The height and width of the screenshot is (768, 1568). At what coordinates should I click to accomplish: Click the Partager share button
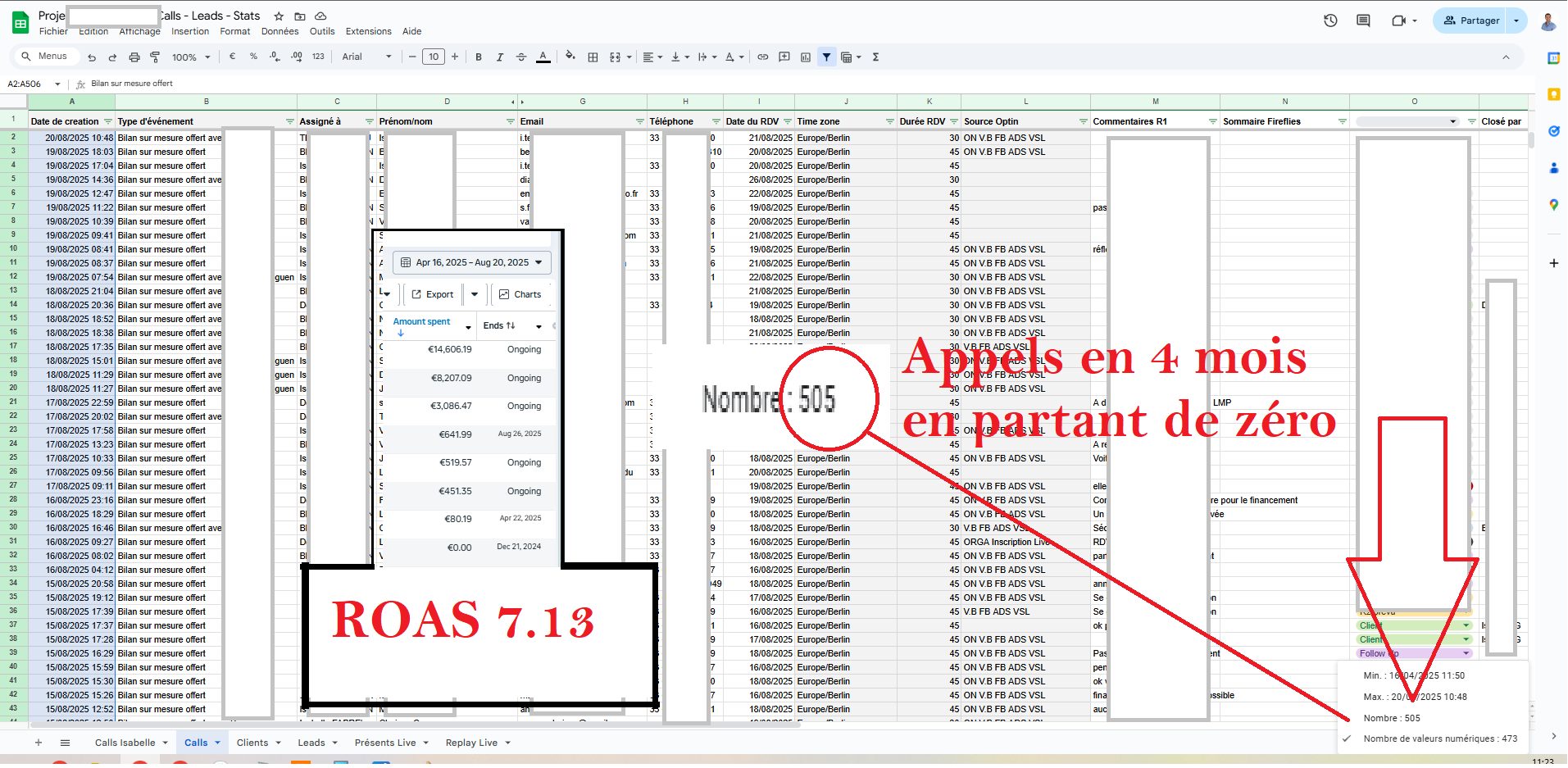(1471, 20)
